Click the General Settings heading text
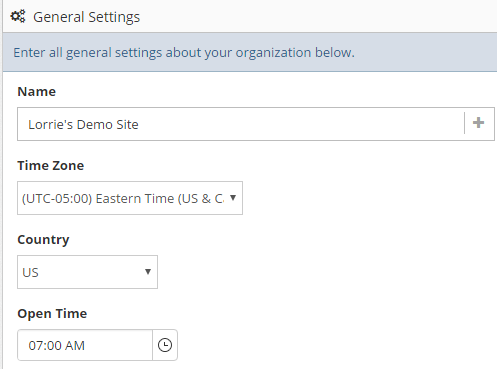This screenshot has height=369, width=497. pos(86,17)
